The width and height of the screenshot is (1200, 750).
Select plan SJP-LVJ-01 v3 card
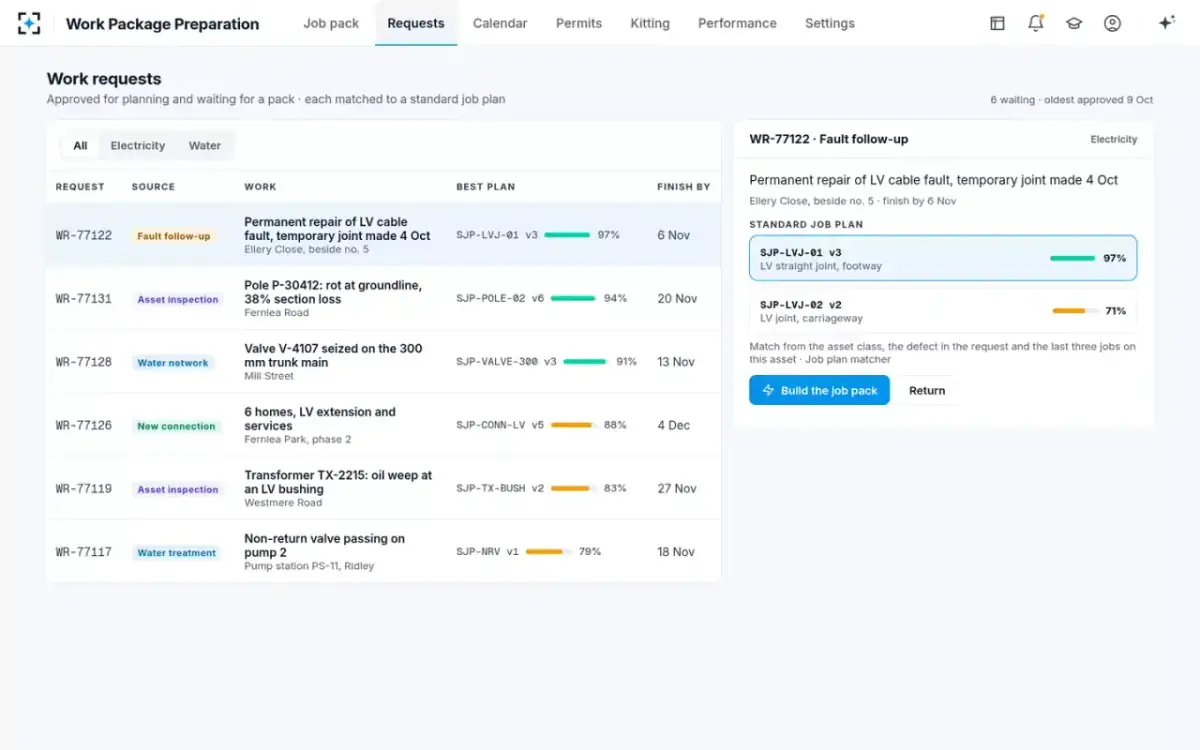point(943,258)
